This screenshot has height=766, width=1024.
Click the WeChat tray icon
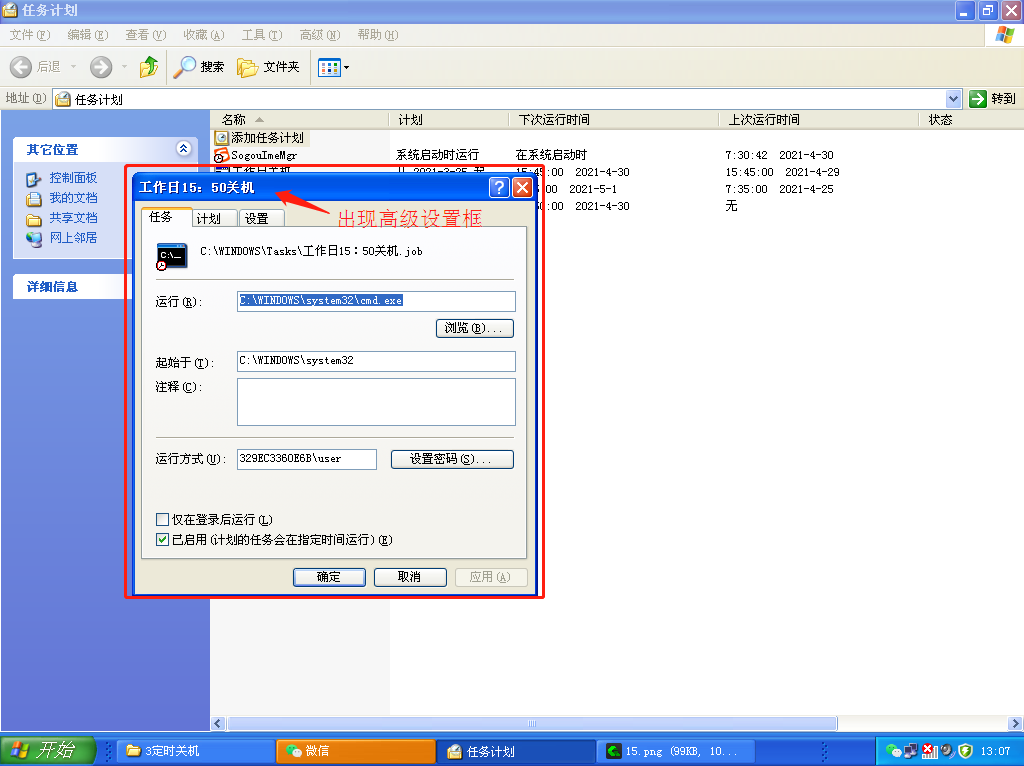[x=893, y=752]
